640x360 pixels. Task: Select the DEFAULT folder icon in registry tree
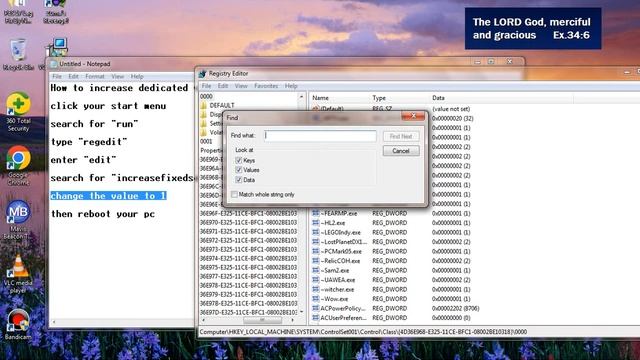tap(204, 105)
